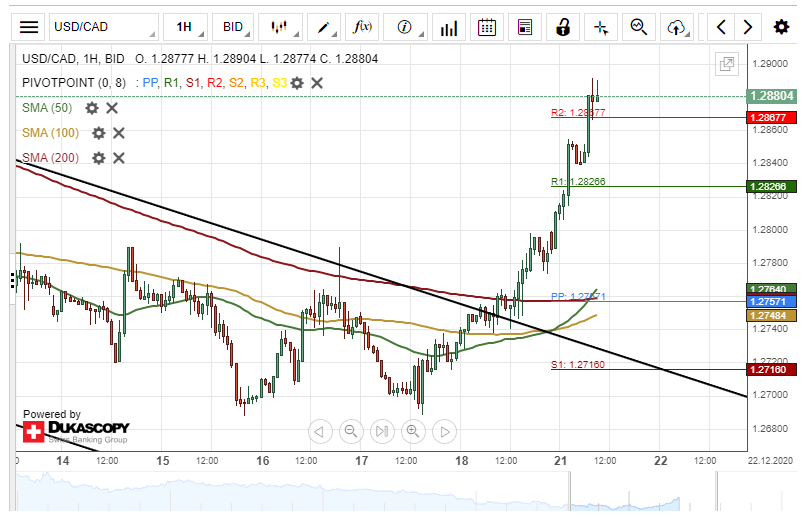Click the OHLC header text USD/CAD, 1H, BID
803x521 pixels.
tap(73, 59)
